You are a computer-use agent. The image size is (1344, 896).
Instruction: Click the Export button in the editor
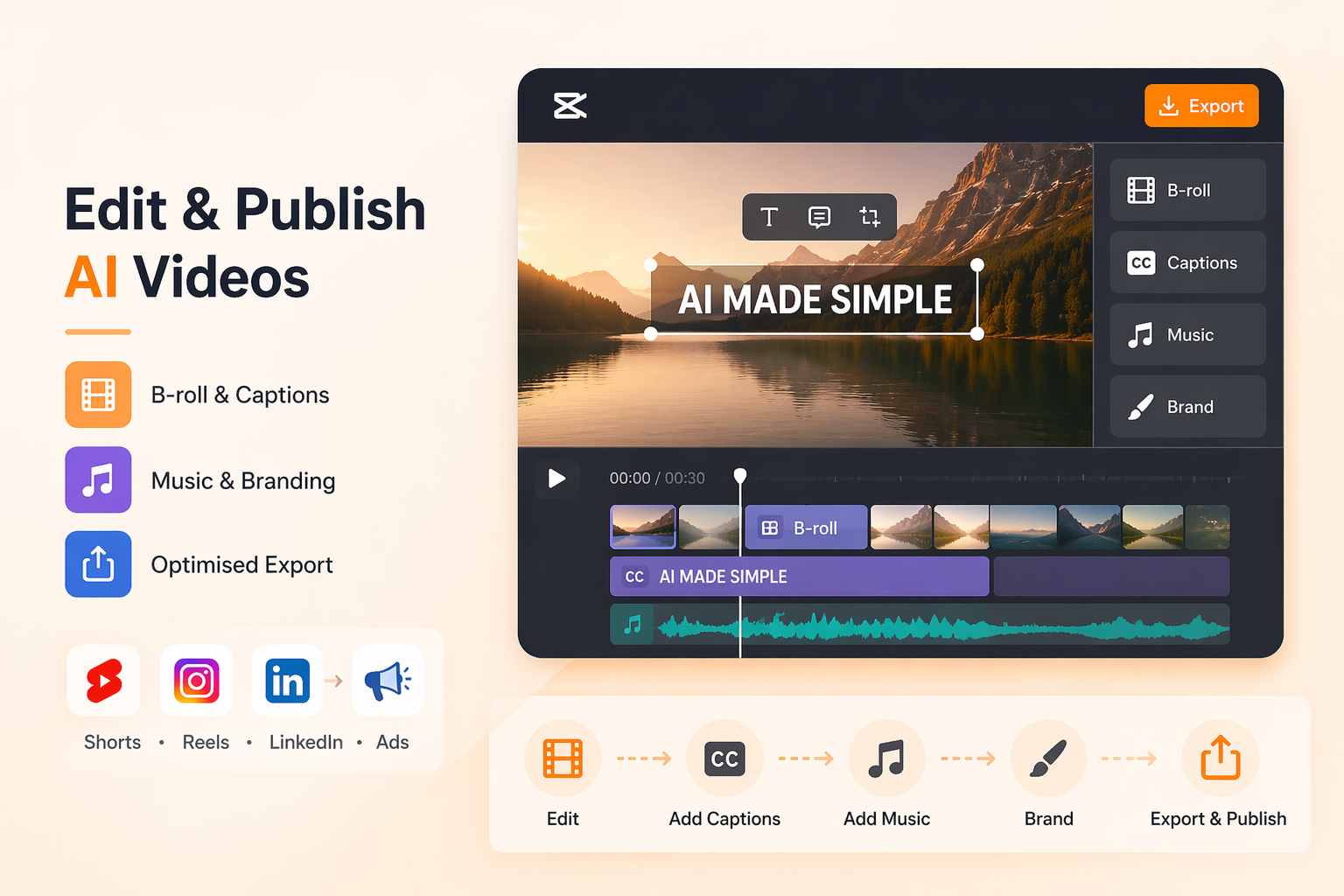click(1200, 106)
